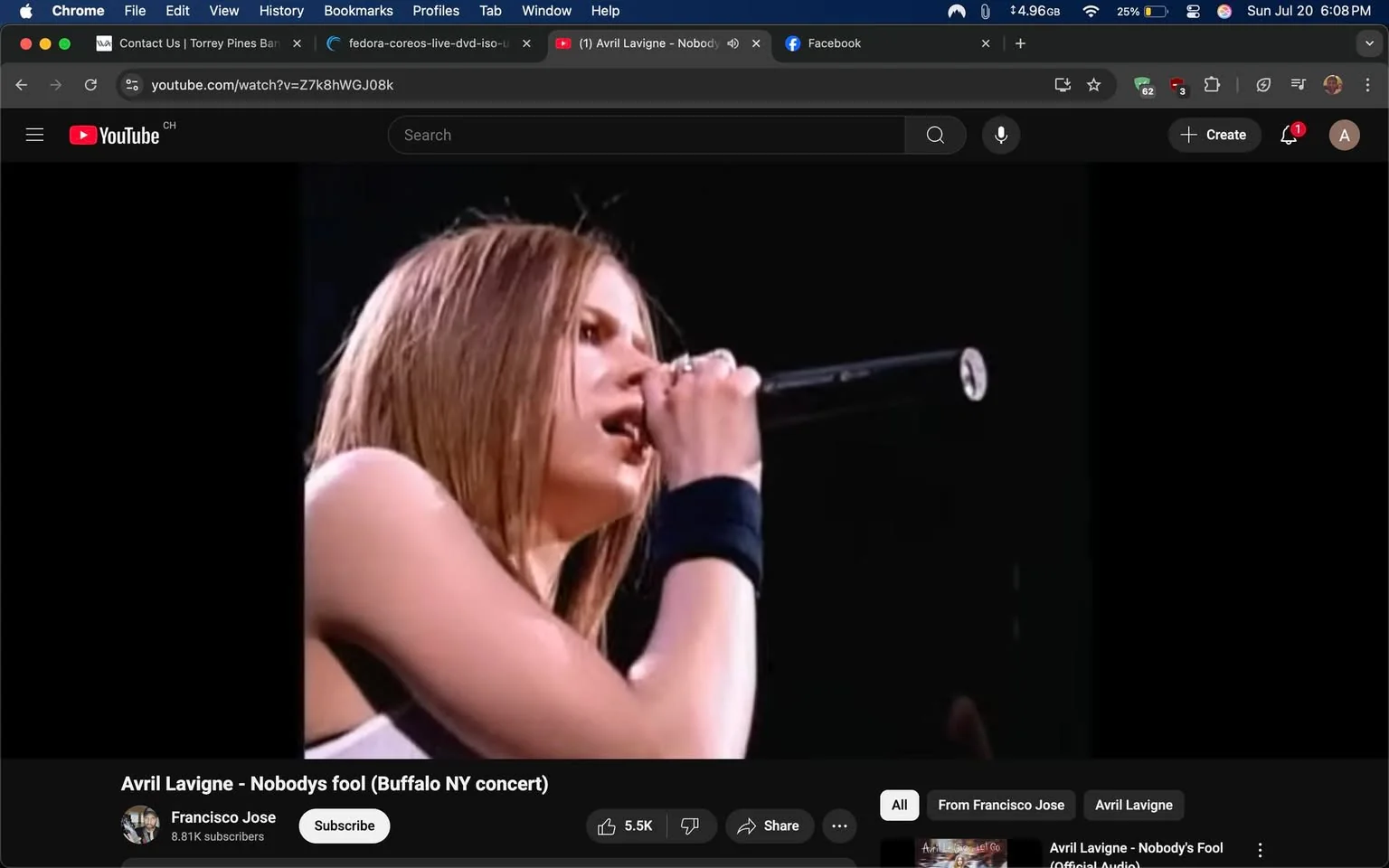1389x868 pixels.
Task: Open the Chrome profile avatar
Action: (1333, 85)
